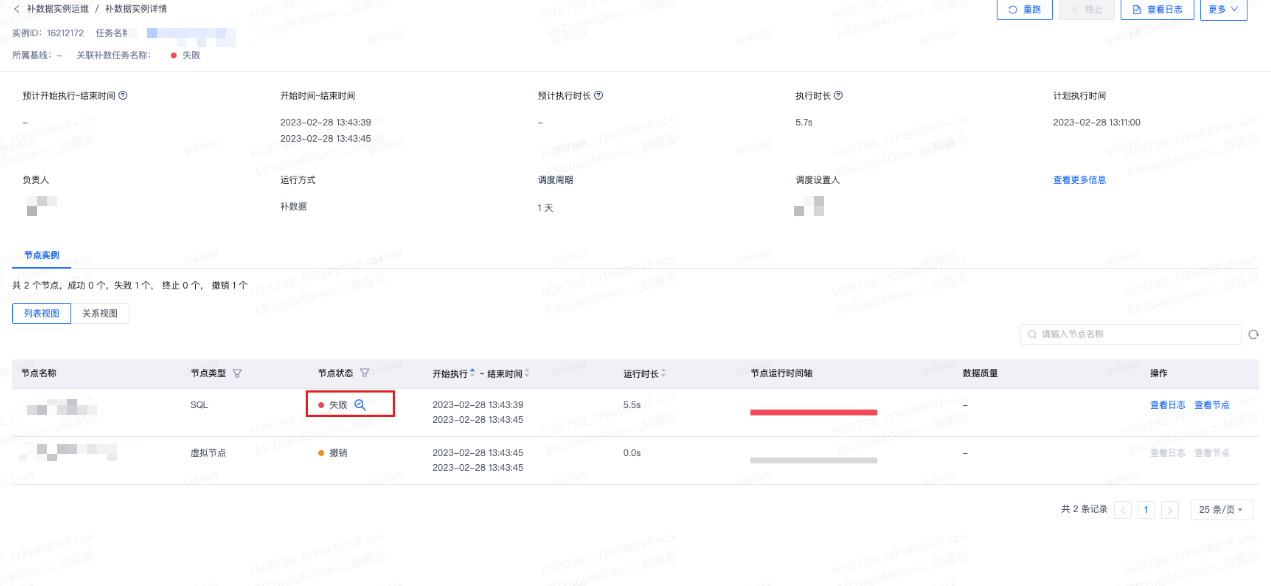Sort the table by 开始执行 column
This screenshot has width=1271, height=586.
tap(473, 373)
